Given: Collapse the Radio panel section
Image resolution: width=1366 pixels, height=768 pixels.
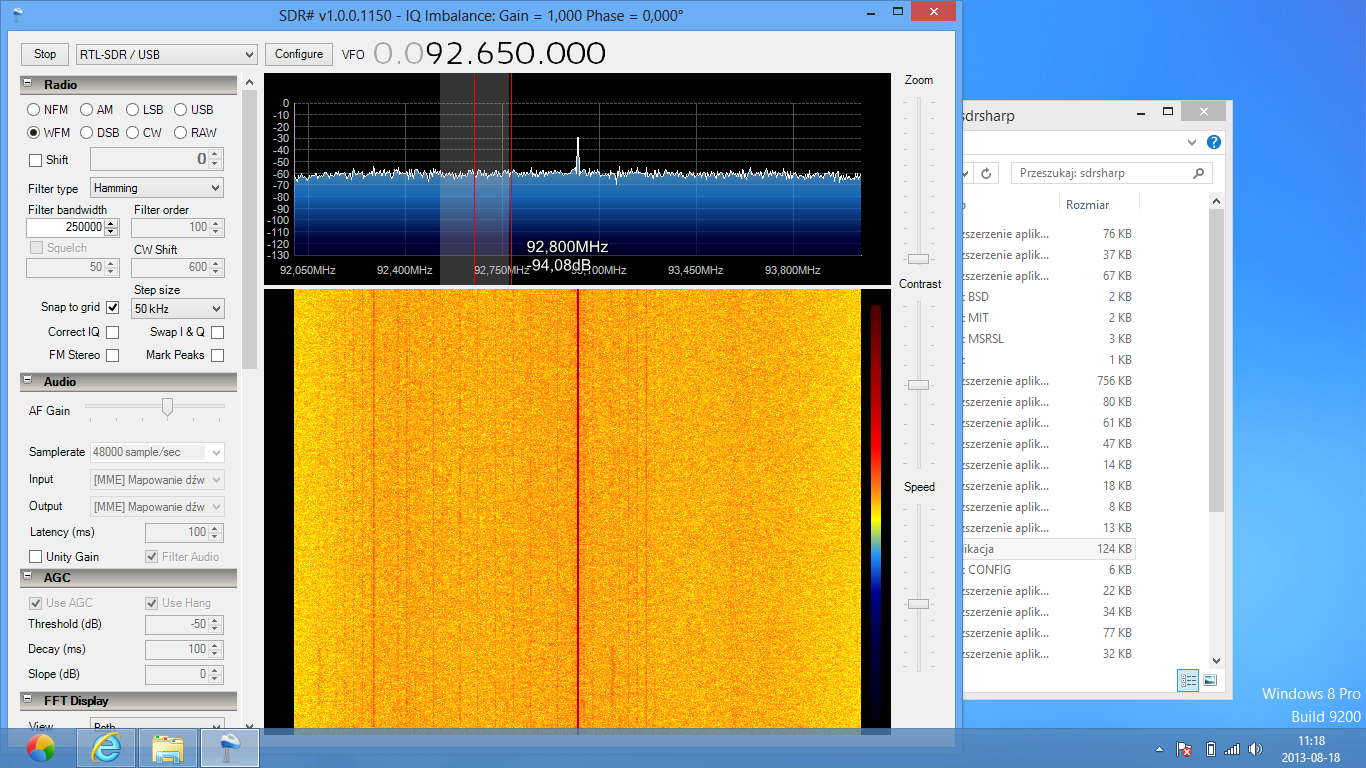Looking at the screenshot, I should click(28, 85).
